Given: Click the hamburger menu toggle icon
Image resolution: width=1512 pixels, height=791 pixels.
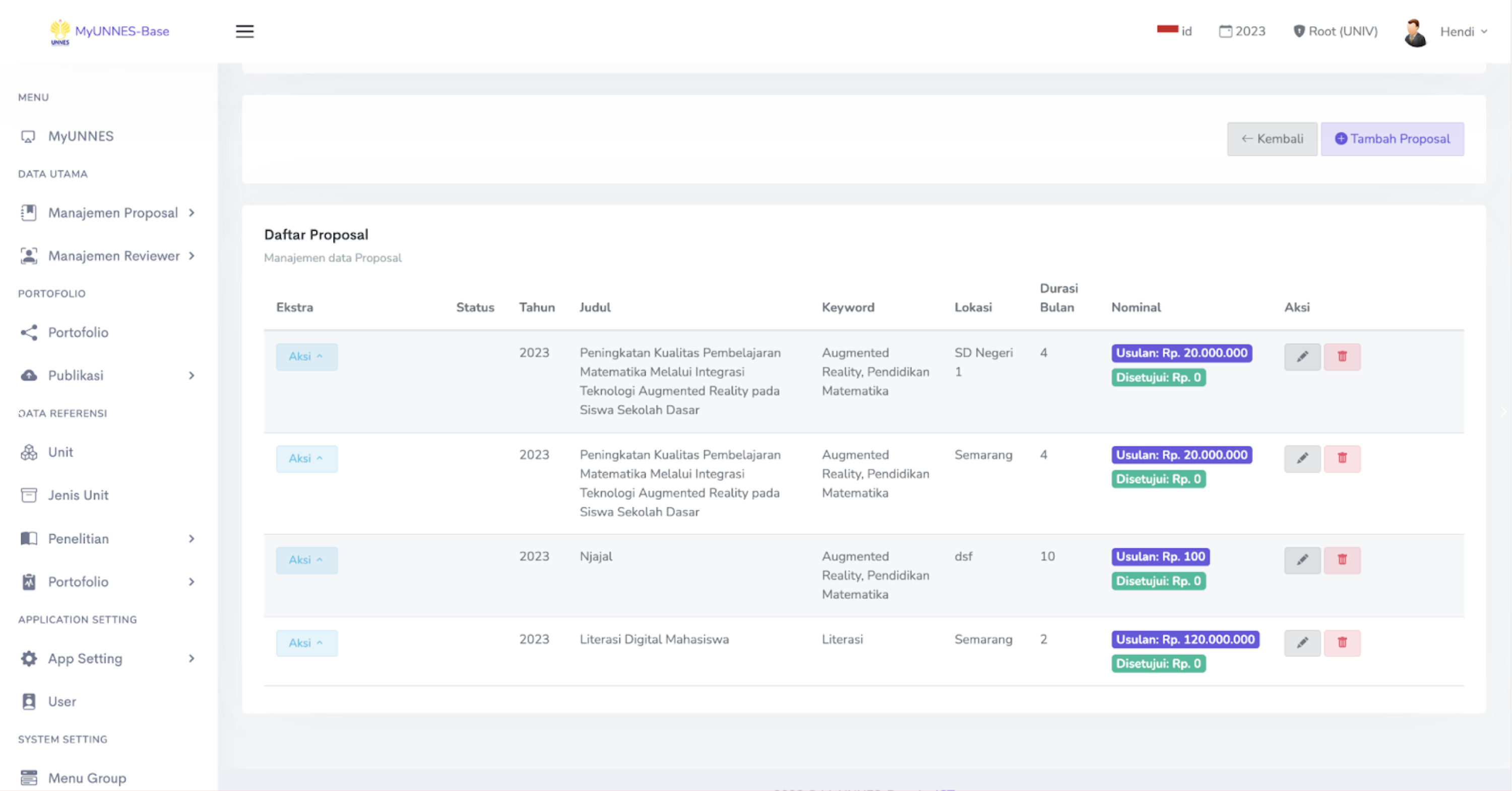Looking at the screenshot, I should click(245, 31).
